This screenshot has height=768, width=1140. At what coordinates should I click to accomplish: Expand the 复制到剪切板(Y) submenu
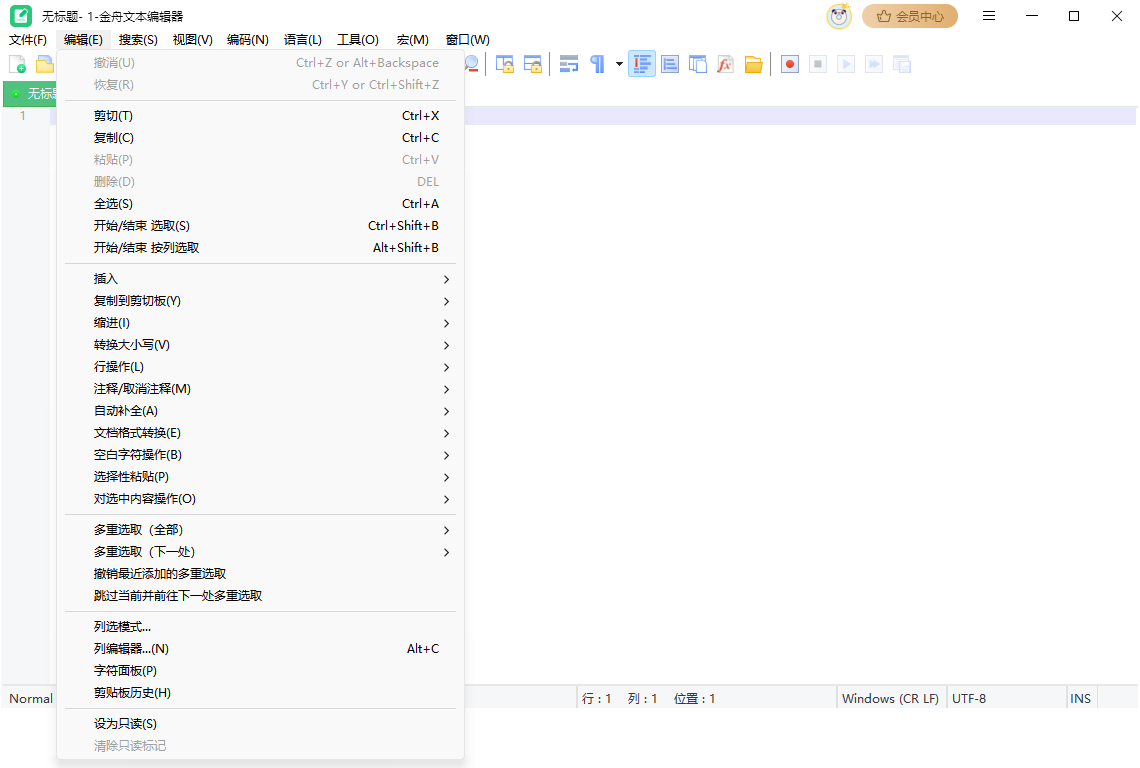(260, 300)
